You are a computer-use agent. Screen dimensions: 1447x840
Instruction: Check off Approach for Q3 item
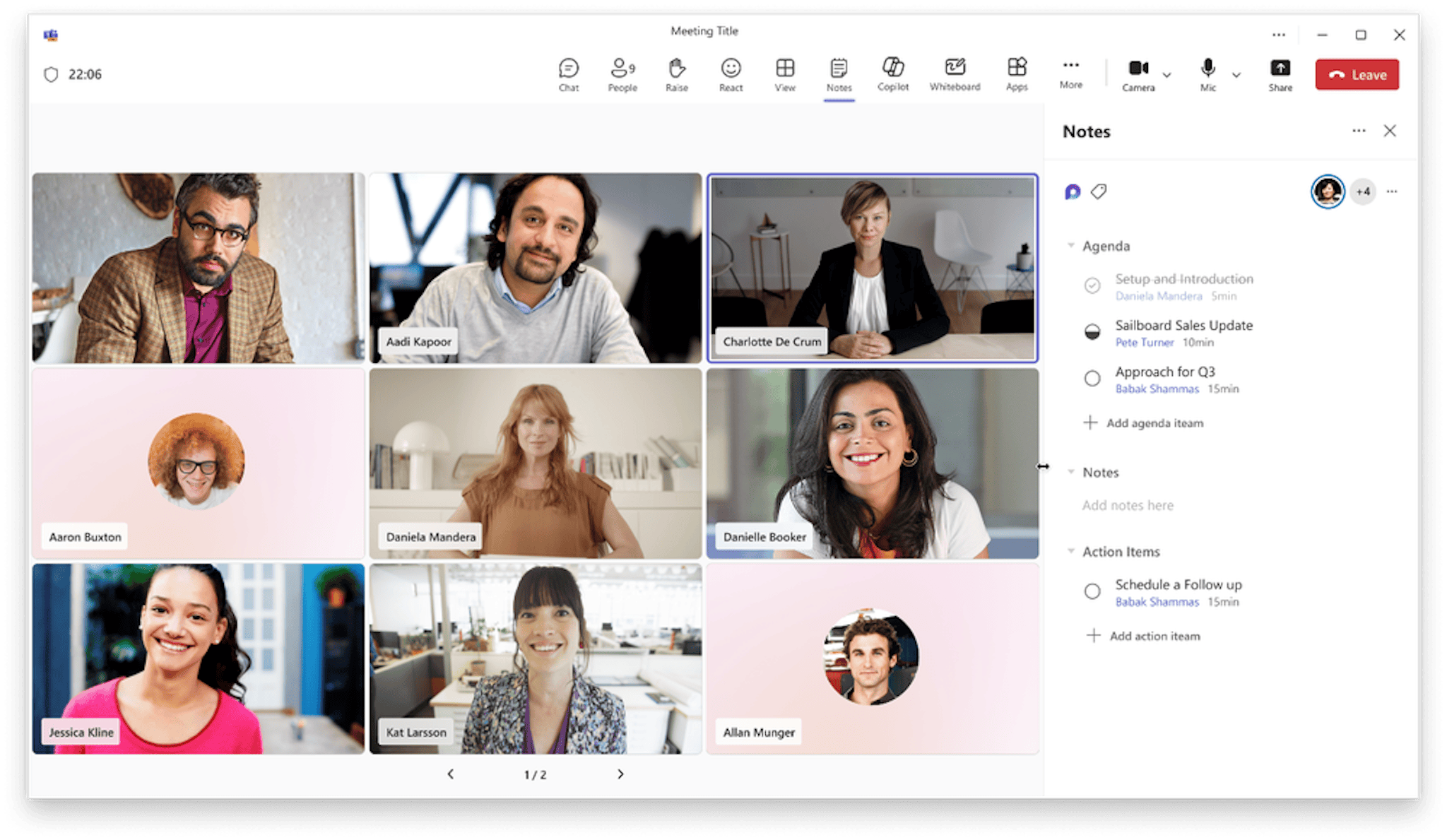1092,378
